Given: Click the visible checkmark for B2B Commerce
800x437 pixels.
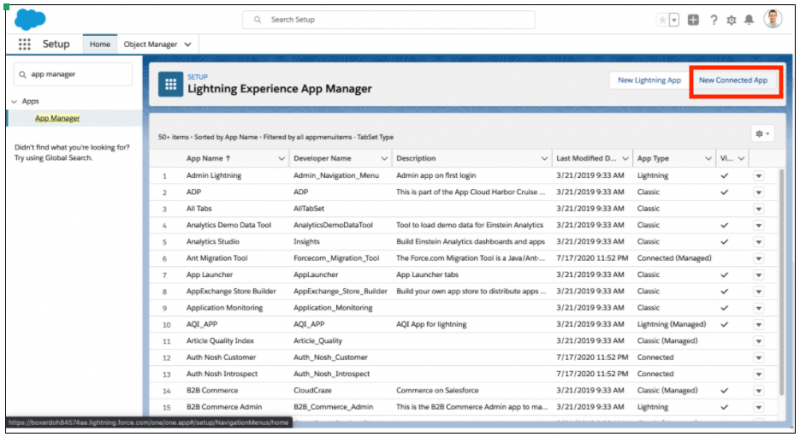Looking at the screenshot, I should [724, 391].
